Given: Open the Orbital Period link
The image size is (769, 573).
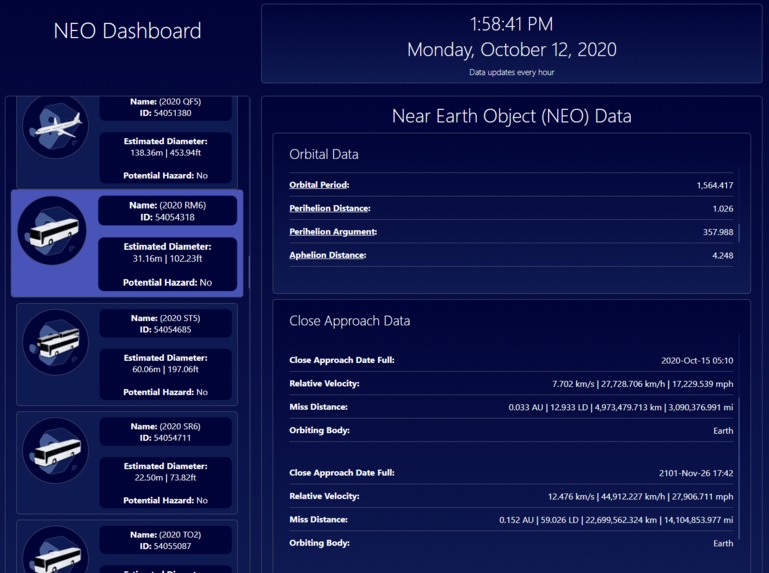Looking at the screenshot, I should [x=319, y=185].
